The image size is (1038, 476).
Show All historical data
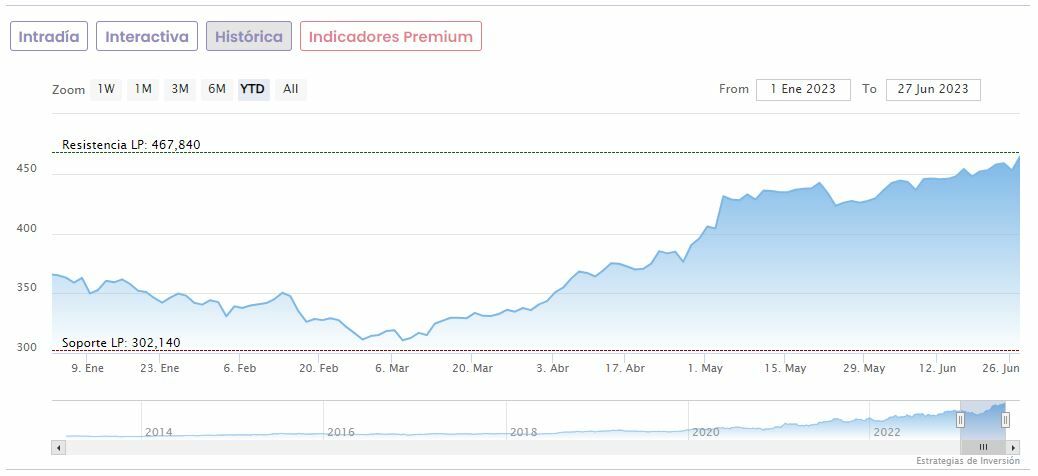[x=290, y=89]
